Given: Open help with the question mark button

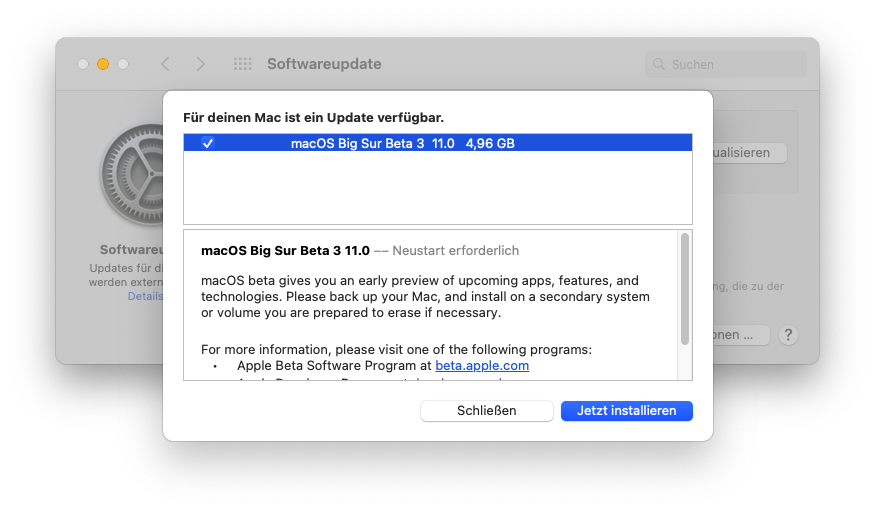Looking at the screenshot, I should click(x=788, y=335).
